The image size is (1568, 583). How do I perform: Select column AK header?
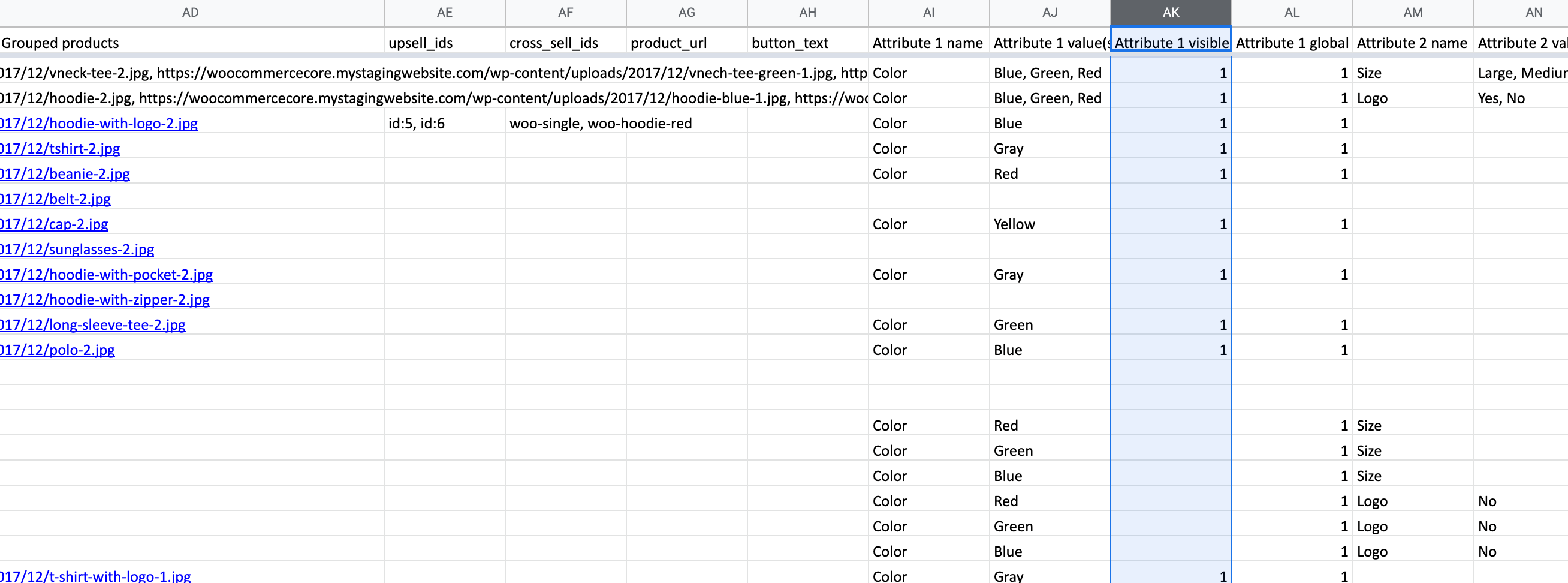pyautogui.click(x=1171, y=13)
